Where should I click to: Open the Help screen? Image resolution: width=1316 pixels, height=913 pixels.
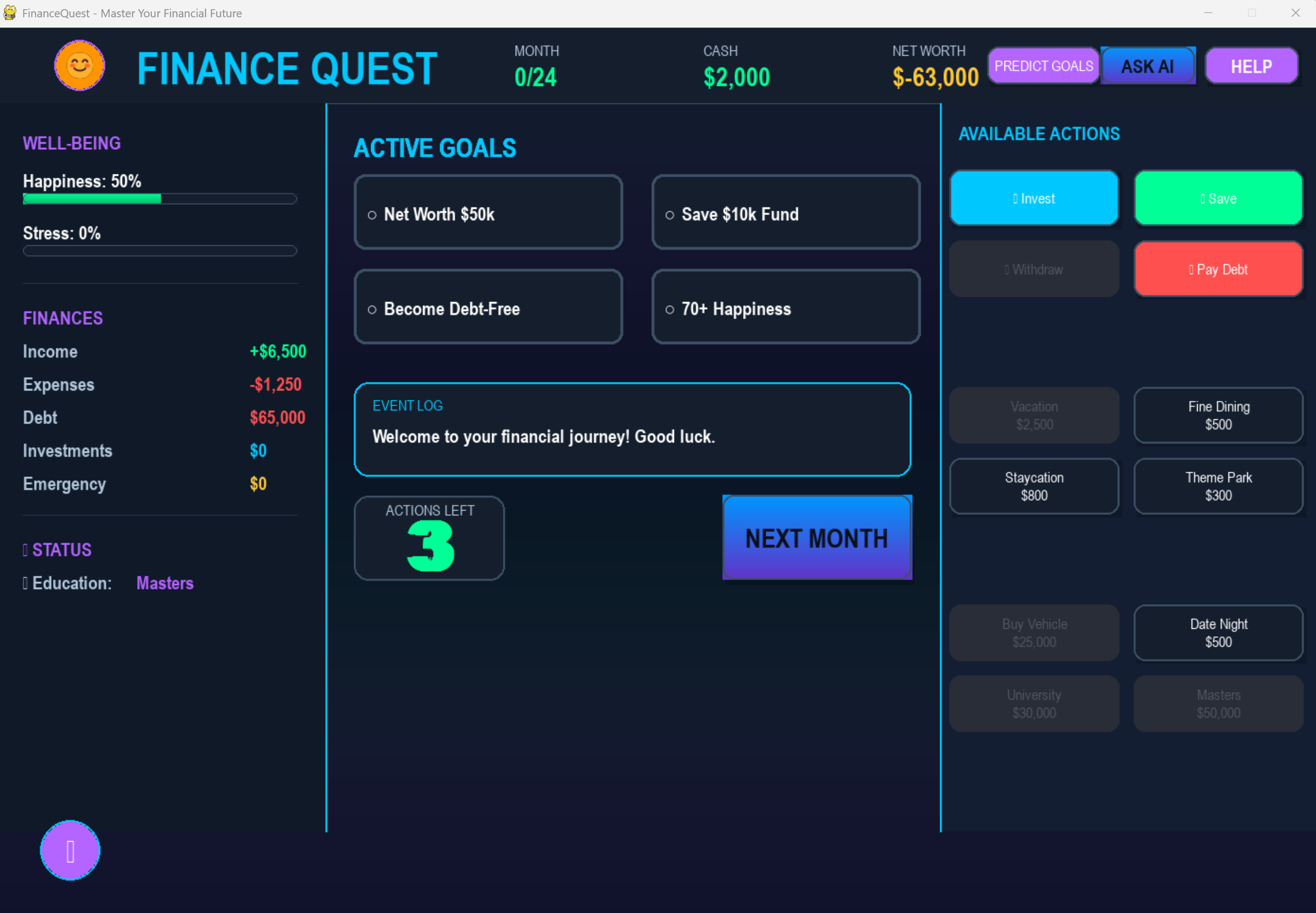click(1251, 66)
